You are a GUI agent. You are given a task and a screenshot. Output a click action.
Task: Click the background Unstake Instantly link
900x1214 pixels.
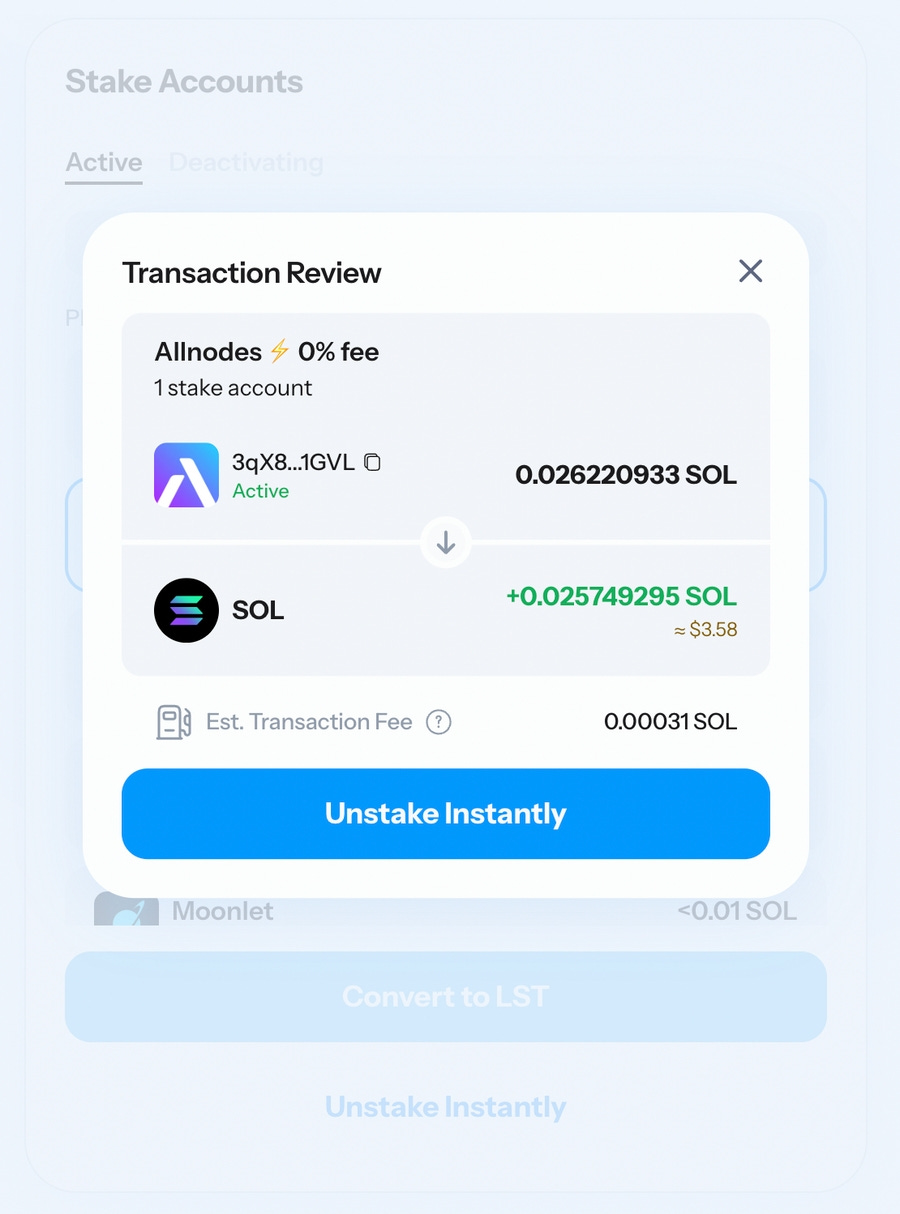(446, 1107)
